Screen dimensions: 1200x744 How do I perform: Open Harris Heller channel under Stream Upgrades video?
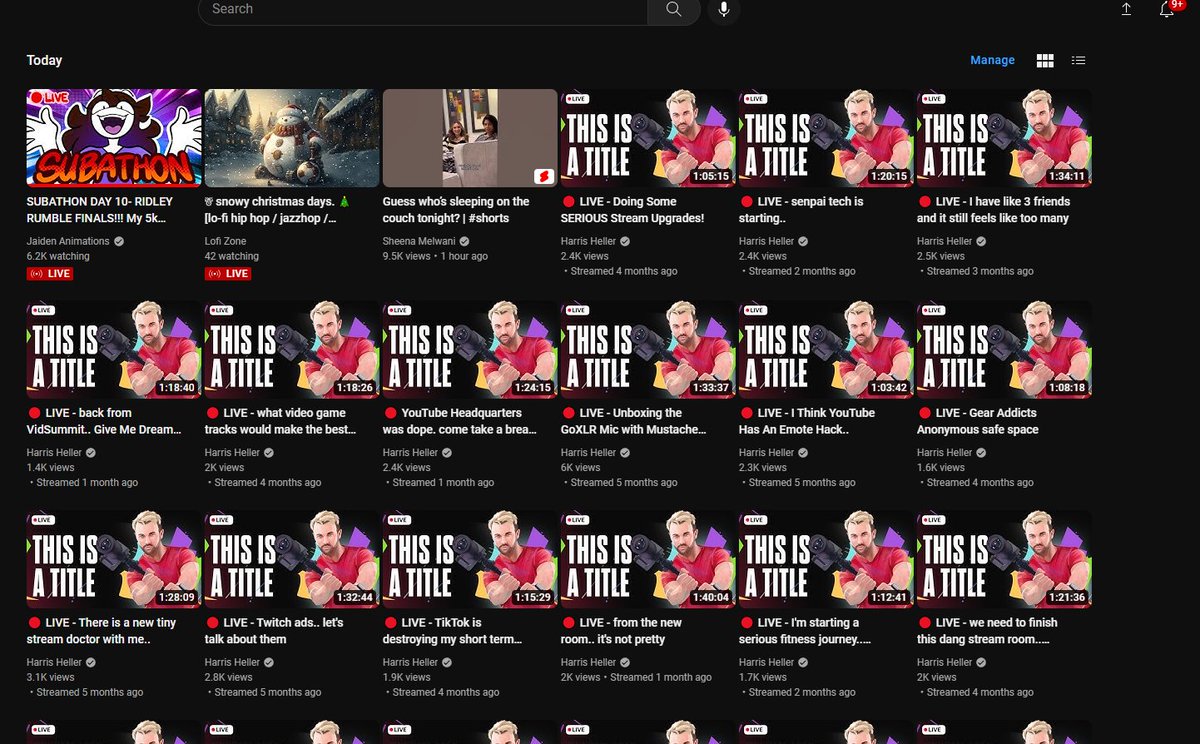coord(589,242)
